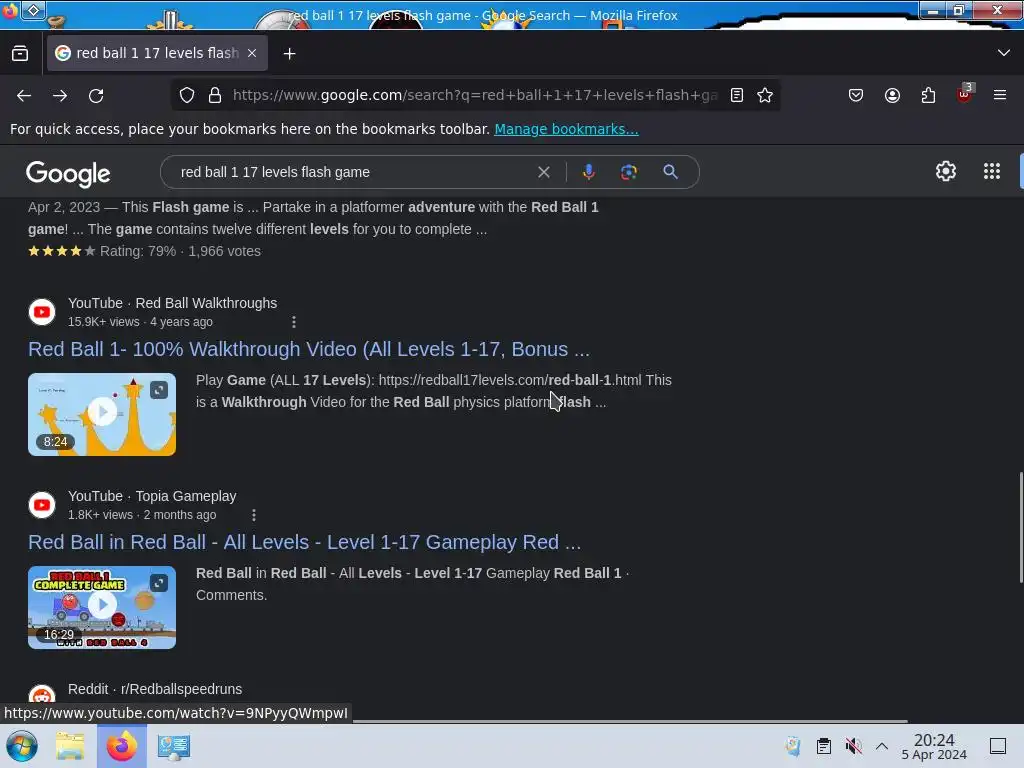
Task: Play the 8:24 walkthrough video thumbnail
Action: click(x=102, y=414)
